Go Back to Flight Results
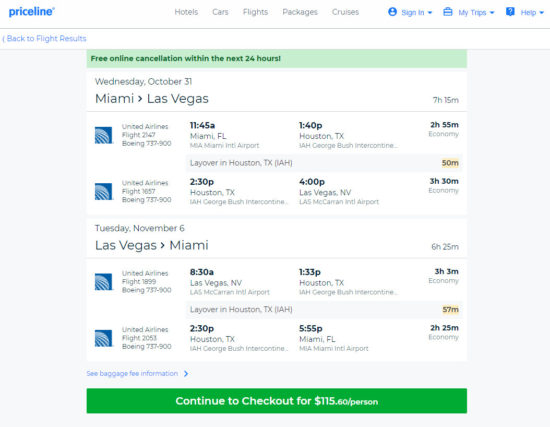 [44, 39]
